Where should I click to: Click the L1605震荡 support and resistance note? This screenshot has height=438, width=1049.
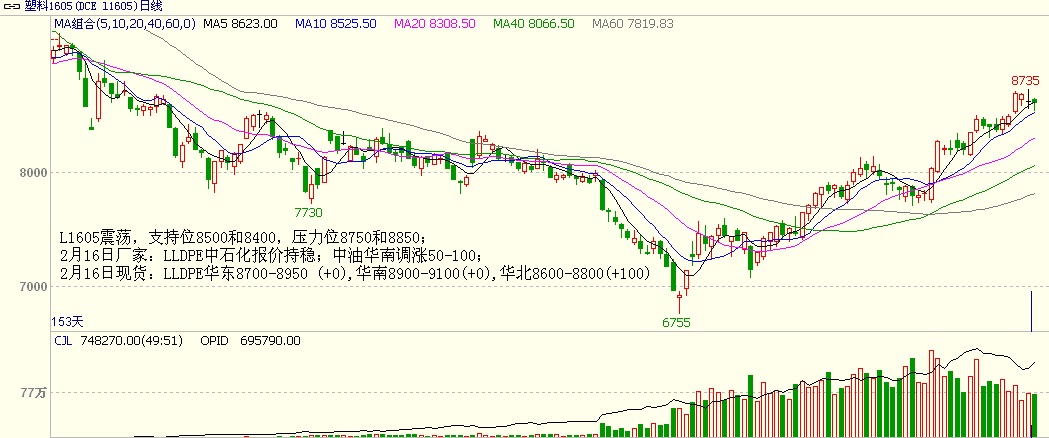pos(242,237)
